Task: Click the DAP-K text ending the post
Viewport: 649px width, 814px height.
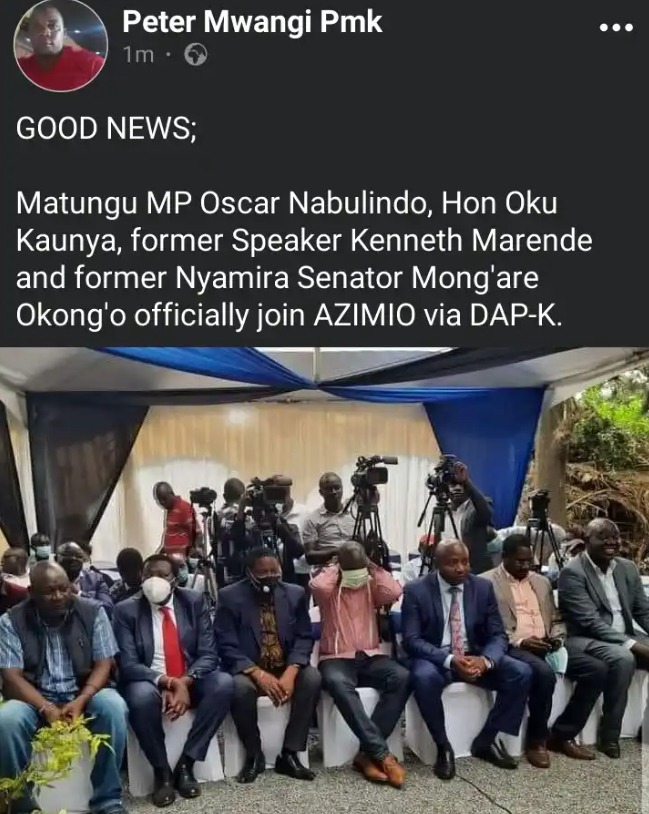Action: (x=516, y=315)
